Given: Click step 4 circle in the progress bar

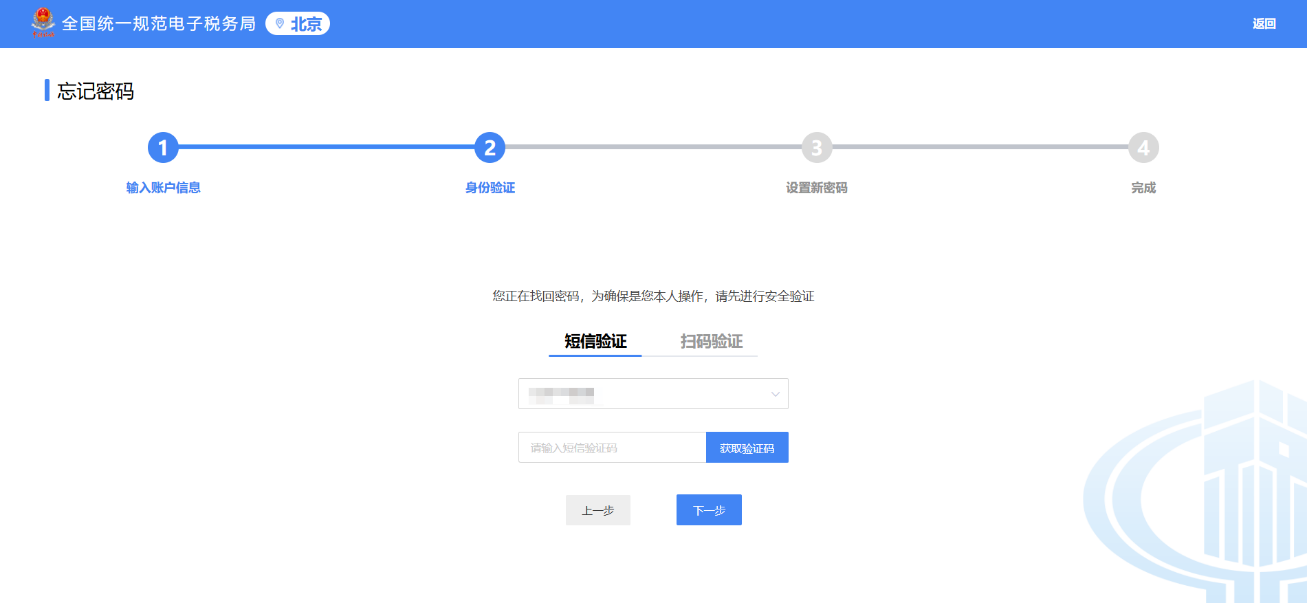Looking at the screenshot, I should click(1143, 148).
